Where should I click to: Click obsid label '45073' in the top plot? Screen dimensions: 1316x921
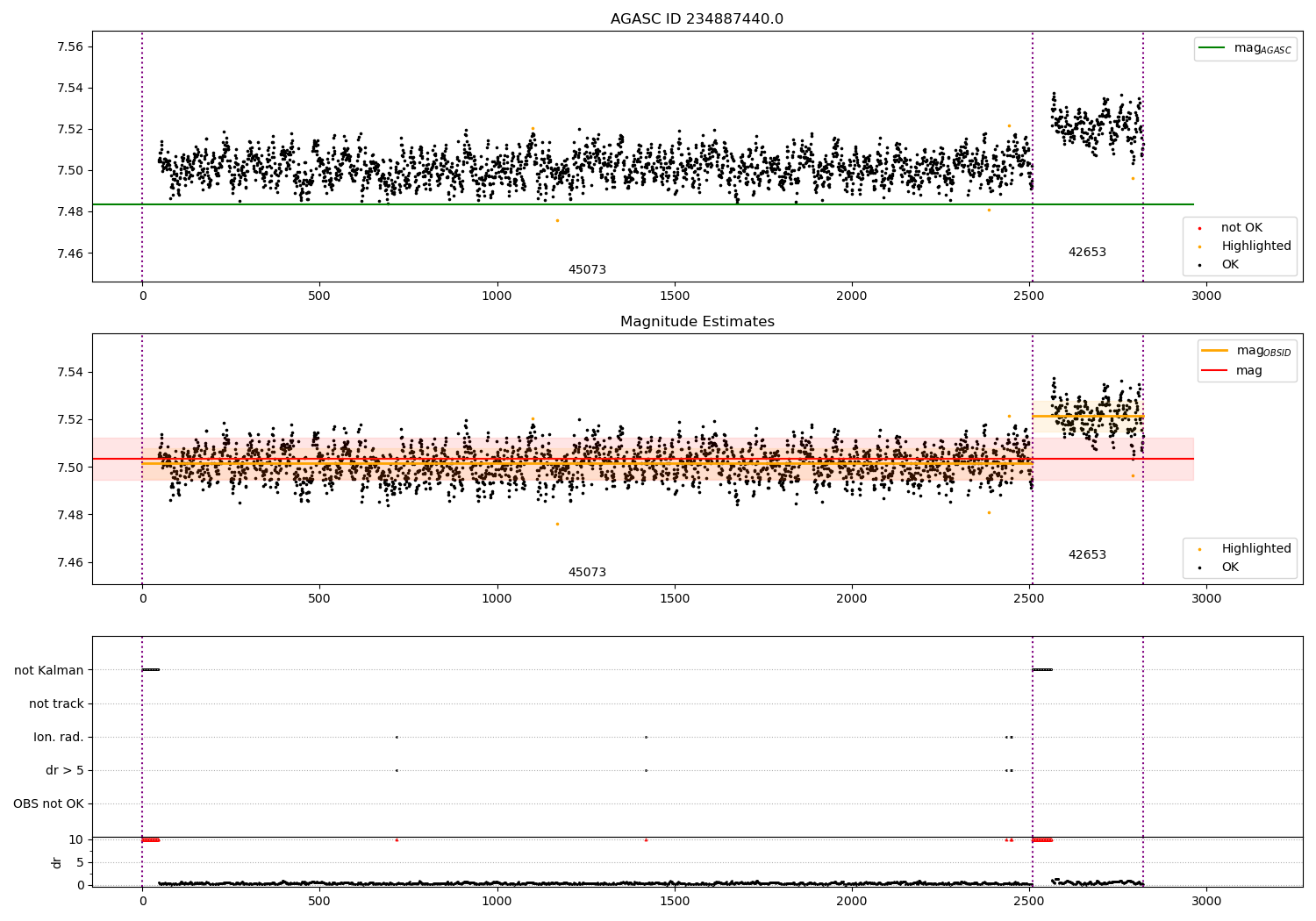587,270
